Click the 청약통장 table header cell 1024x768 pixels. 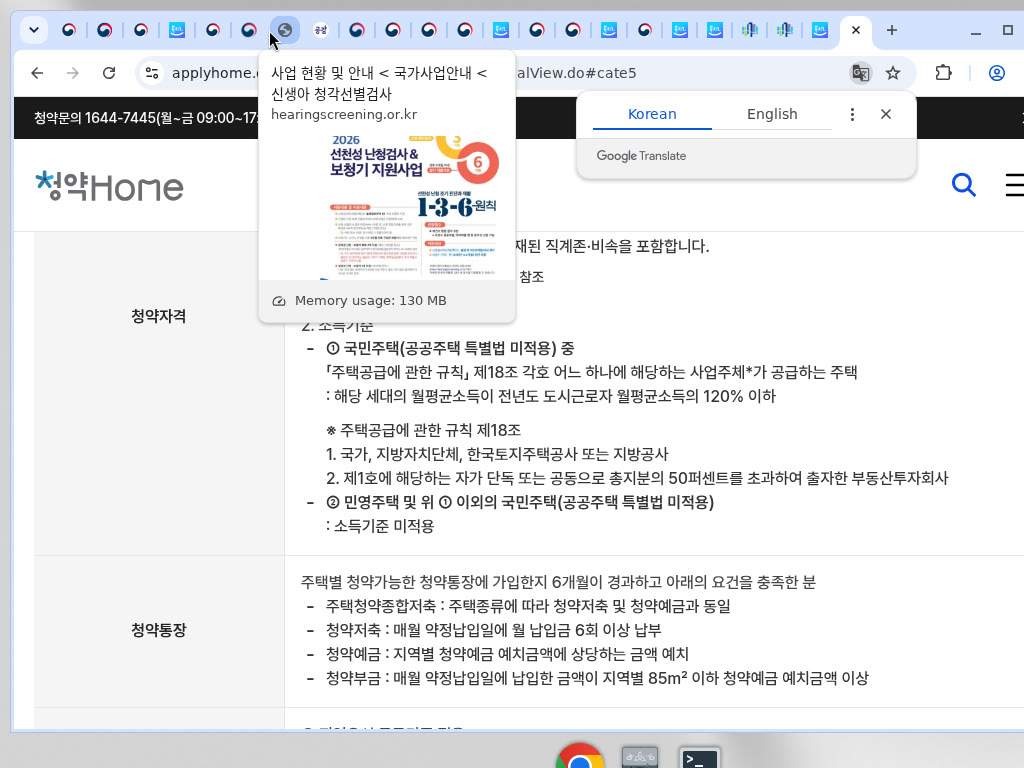click(159, 630)
